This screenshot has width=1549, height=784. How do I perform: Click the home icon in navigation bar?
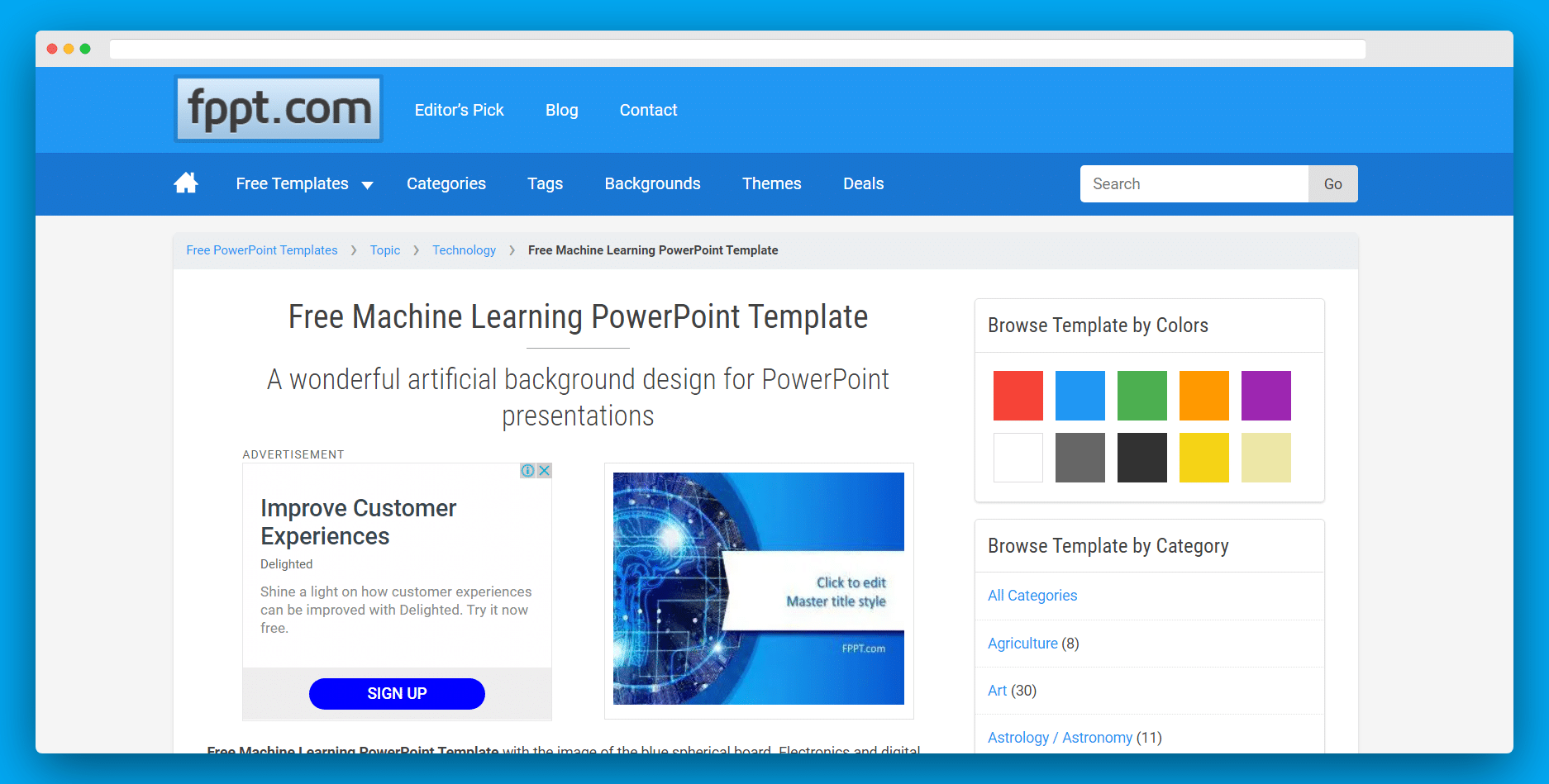[186, 183]
